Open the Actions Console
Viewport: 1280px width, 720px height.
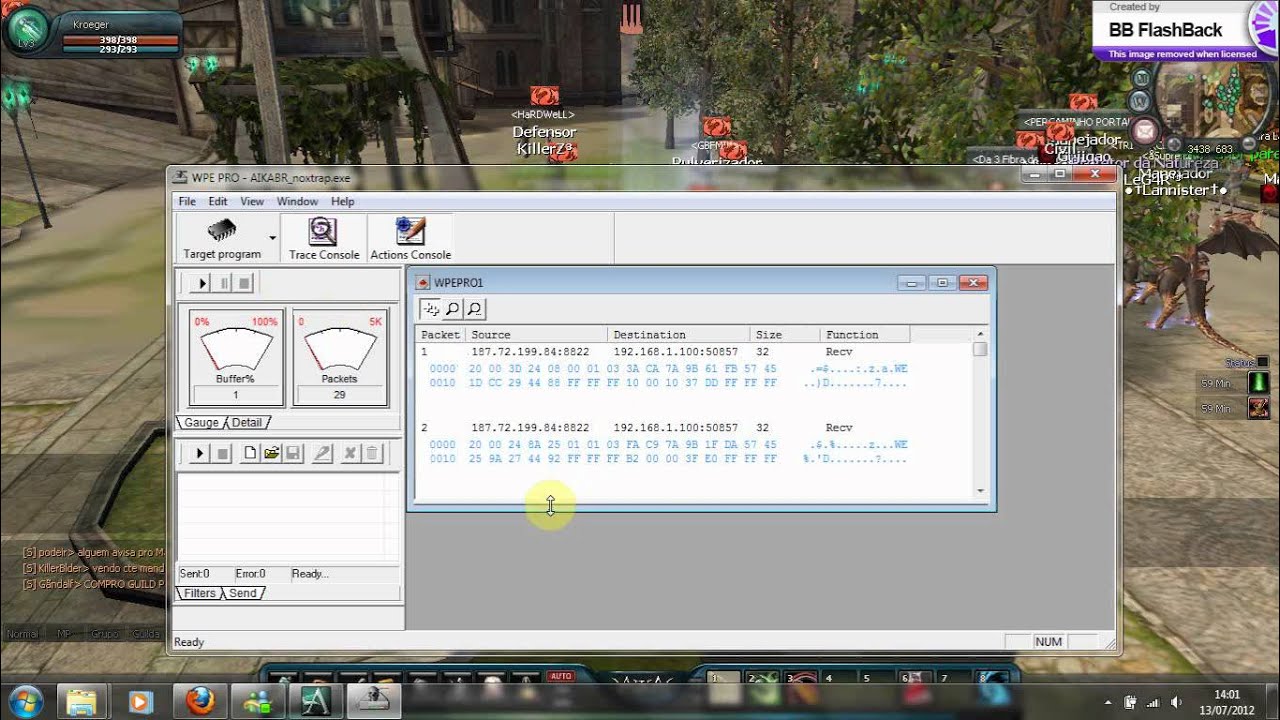[x=410, y=238]
